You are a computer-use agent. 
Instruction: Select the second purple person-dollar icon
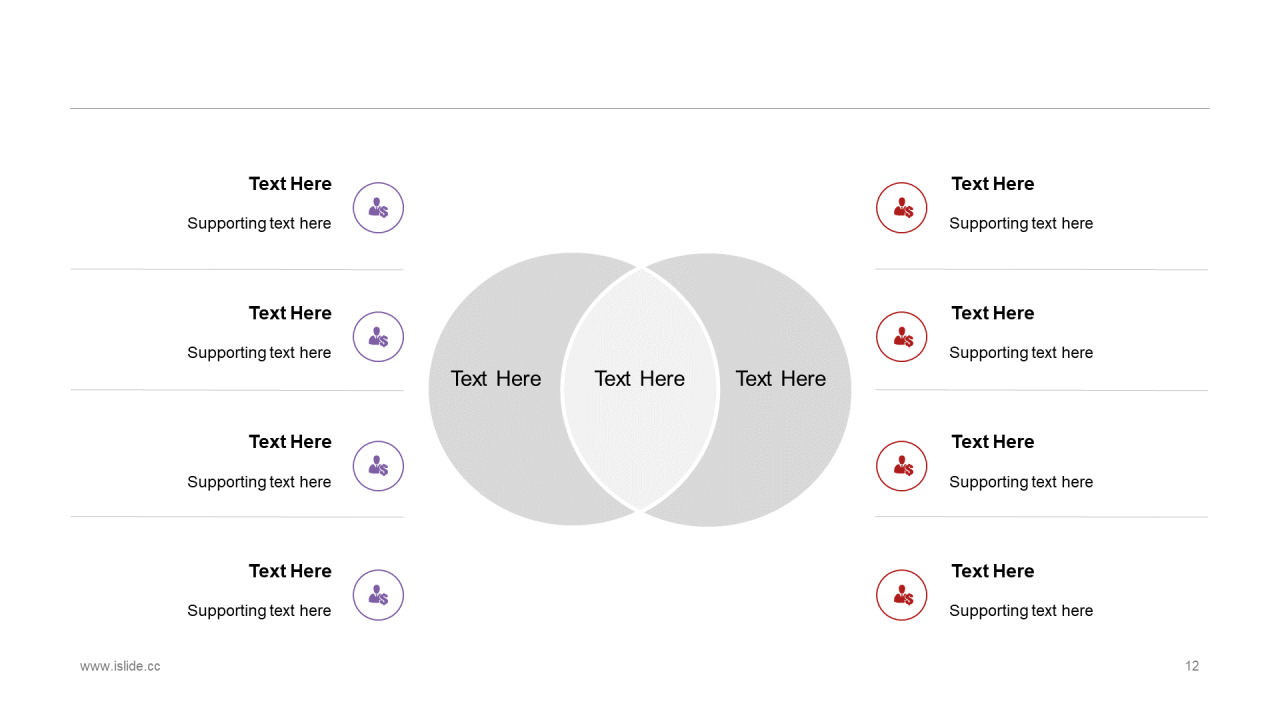coord(378,337)
